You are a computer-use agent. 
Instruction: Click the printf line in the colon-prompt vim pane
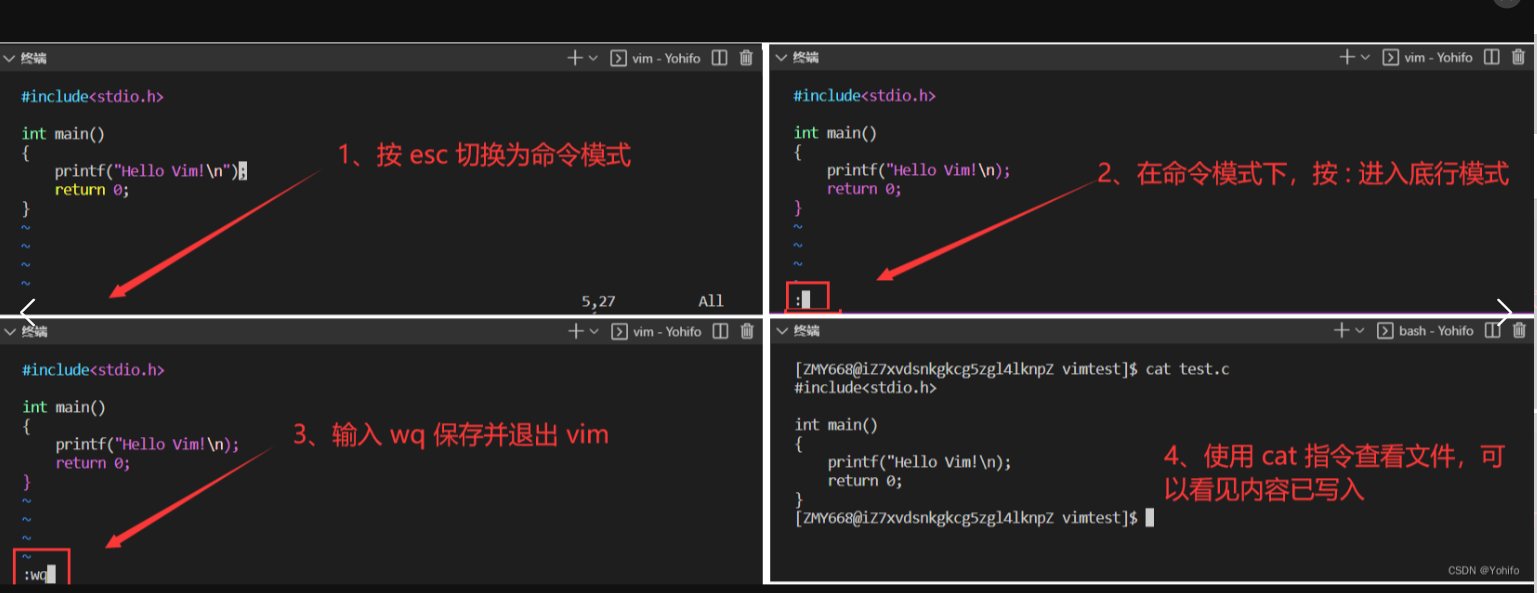pyautogui.click(x=919, y=170)
